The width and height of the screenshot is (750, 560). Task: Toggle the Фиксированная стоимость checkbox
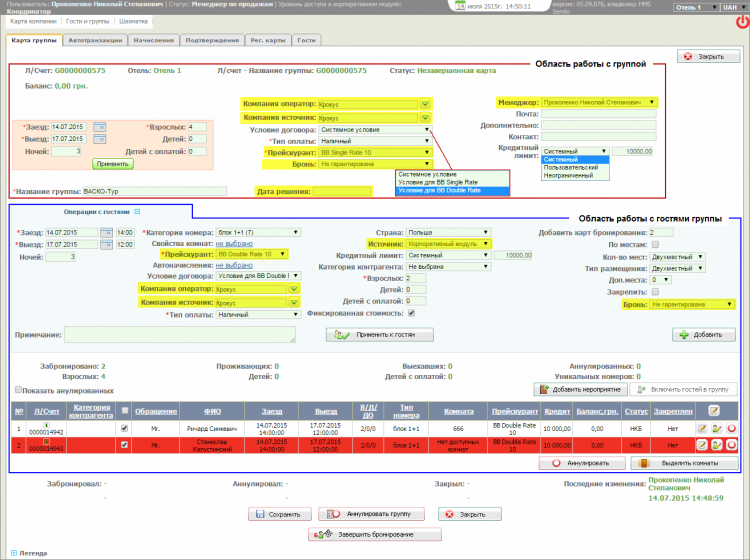point(411,313)
